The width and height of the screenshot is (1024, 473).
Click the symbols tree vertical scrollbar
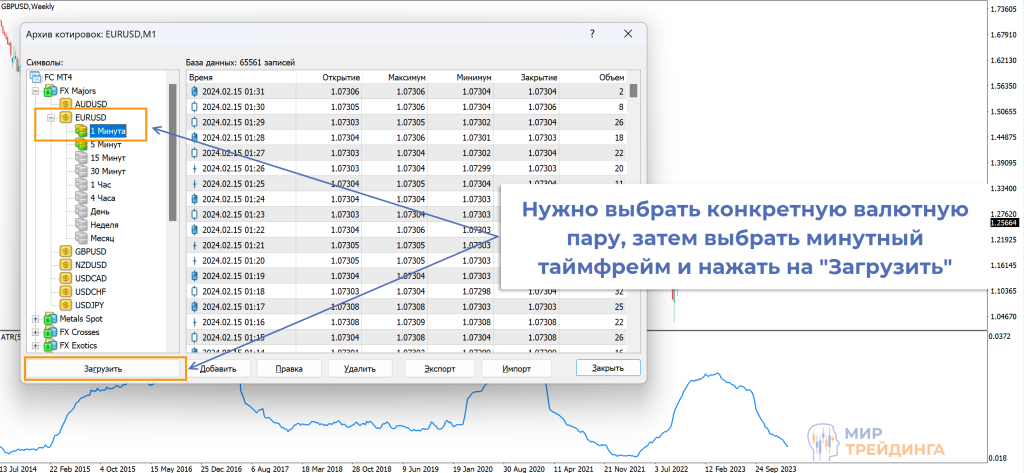[x=172, y=150]
